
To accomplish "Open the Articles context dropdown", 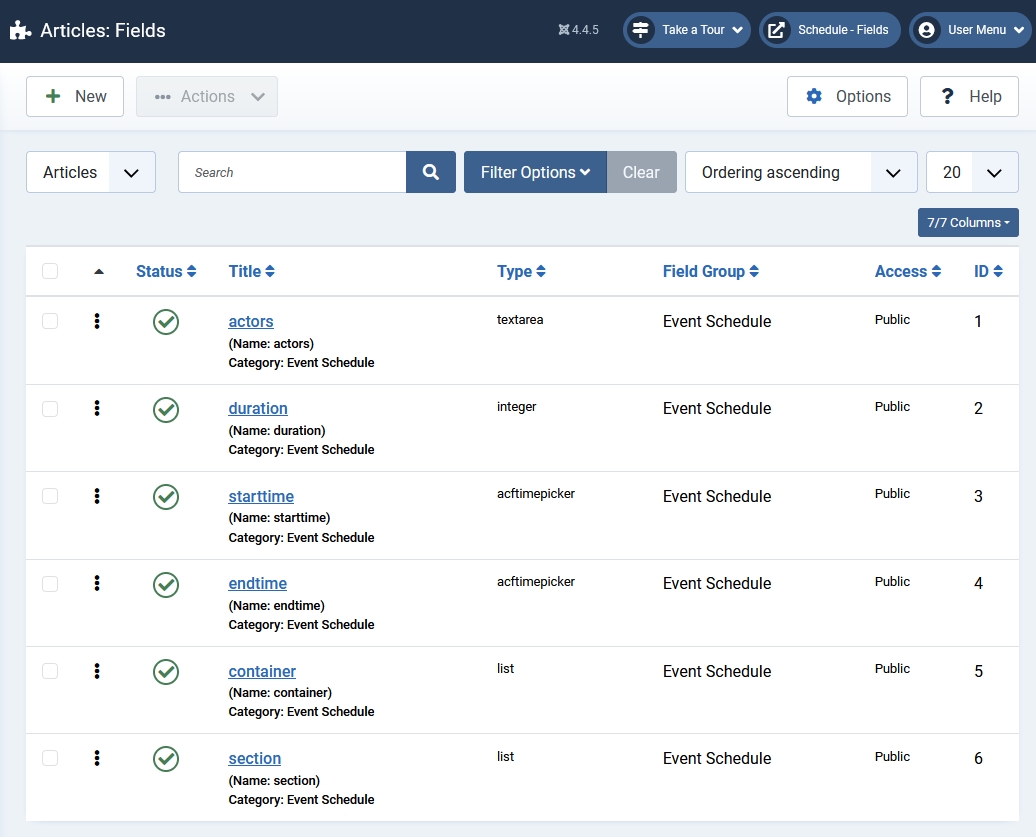I will (90, 172).
